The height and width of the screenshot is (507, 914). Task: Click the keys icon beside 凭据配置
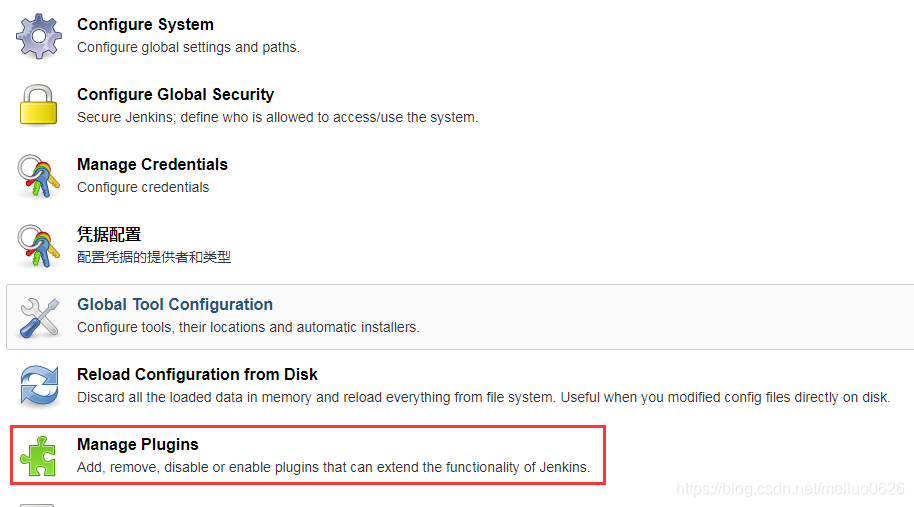tap(38, 246)
